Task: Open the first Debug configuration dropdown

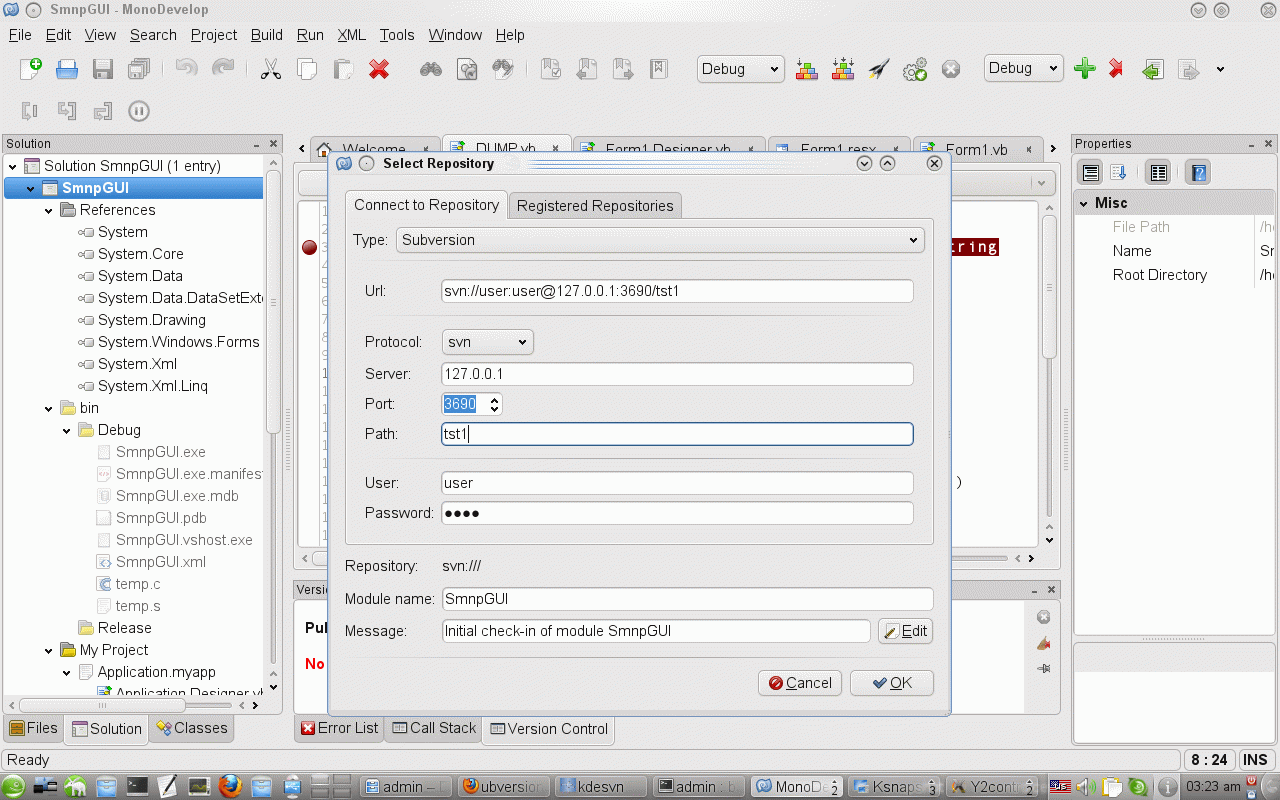Action: [x=740, y=68]
